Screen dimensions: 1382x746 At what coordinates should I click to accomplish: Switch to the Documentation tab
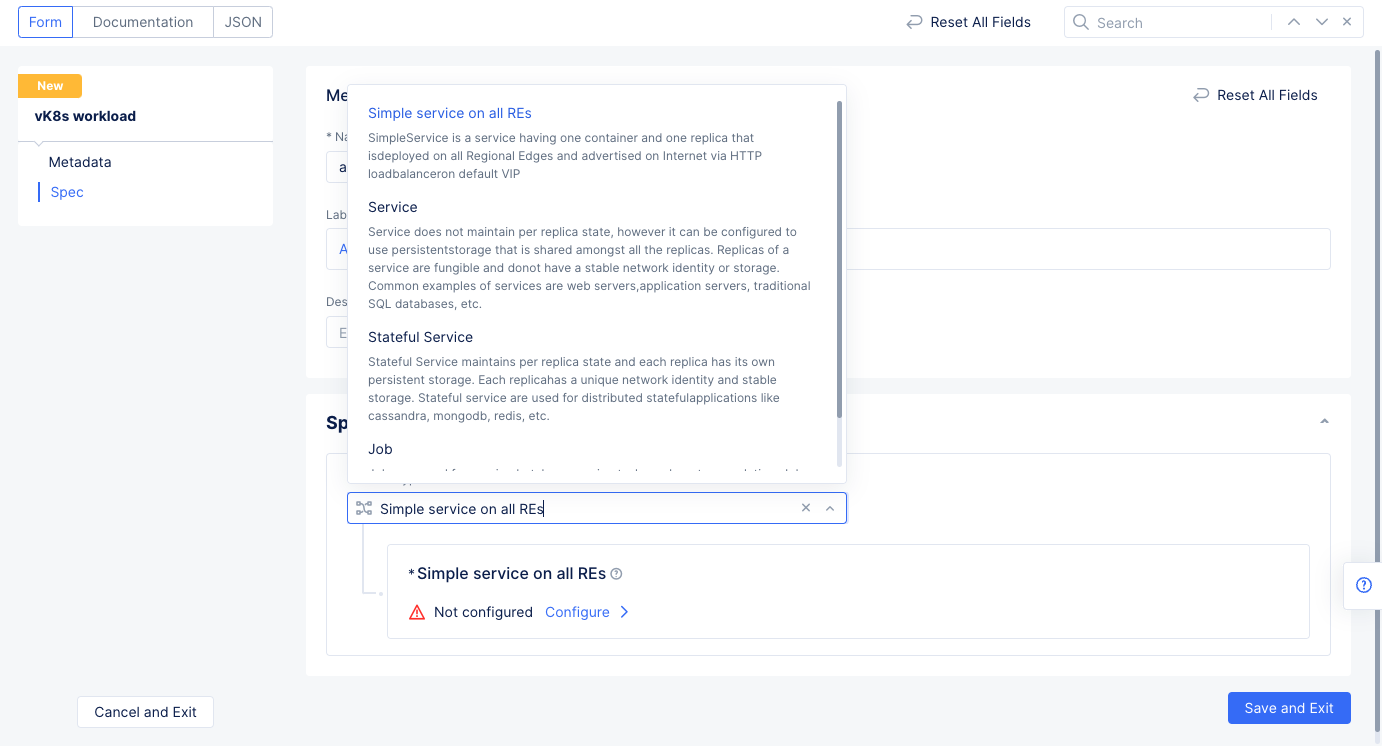(142, 21)
